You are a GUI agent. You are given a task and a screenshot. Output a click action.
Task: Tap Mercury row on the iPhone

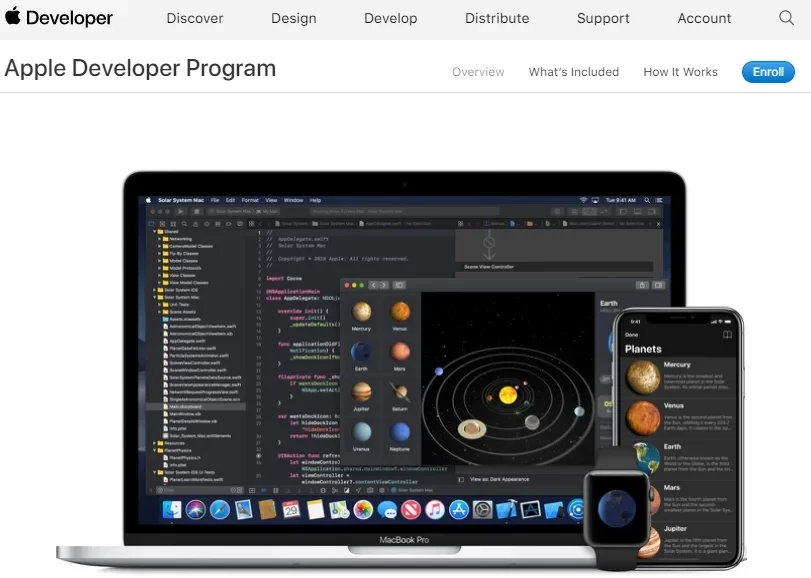[678, 376]
